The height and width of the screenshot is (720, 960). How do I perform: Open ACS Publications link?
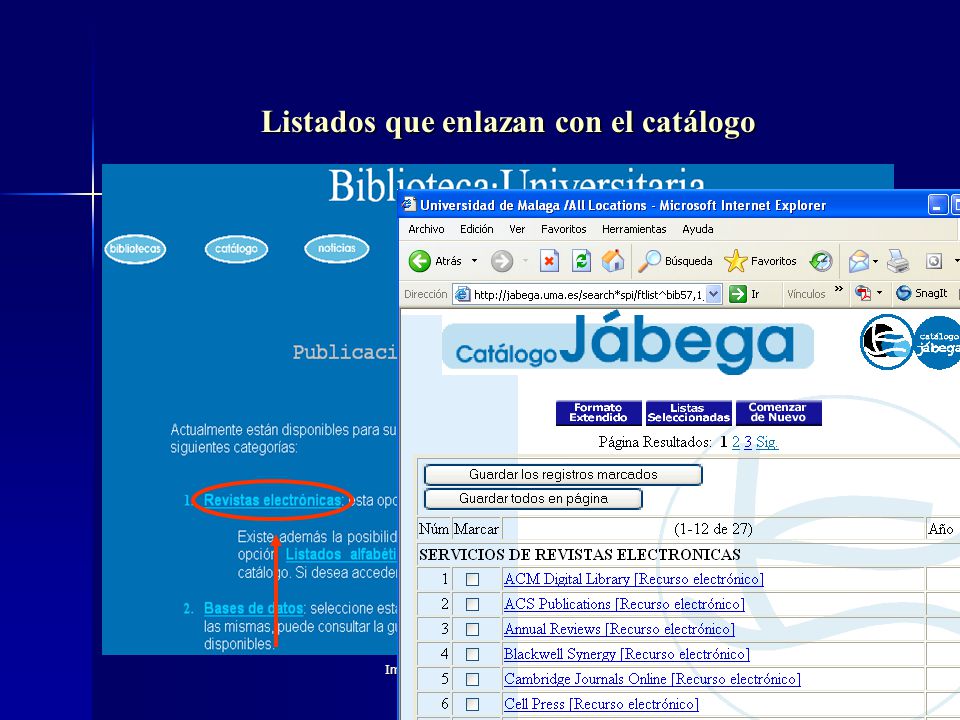[624, 604]
